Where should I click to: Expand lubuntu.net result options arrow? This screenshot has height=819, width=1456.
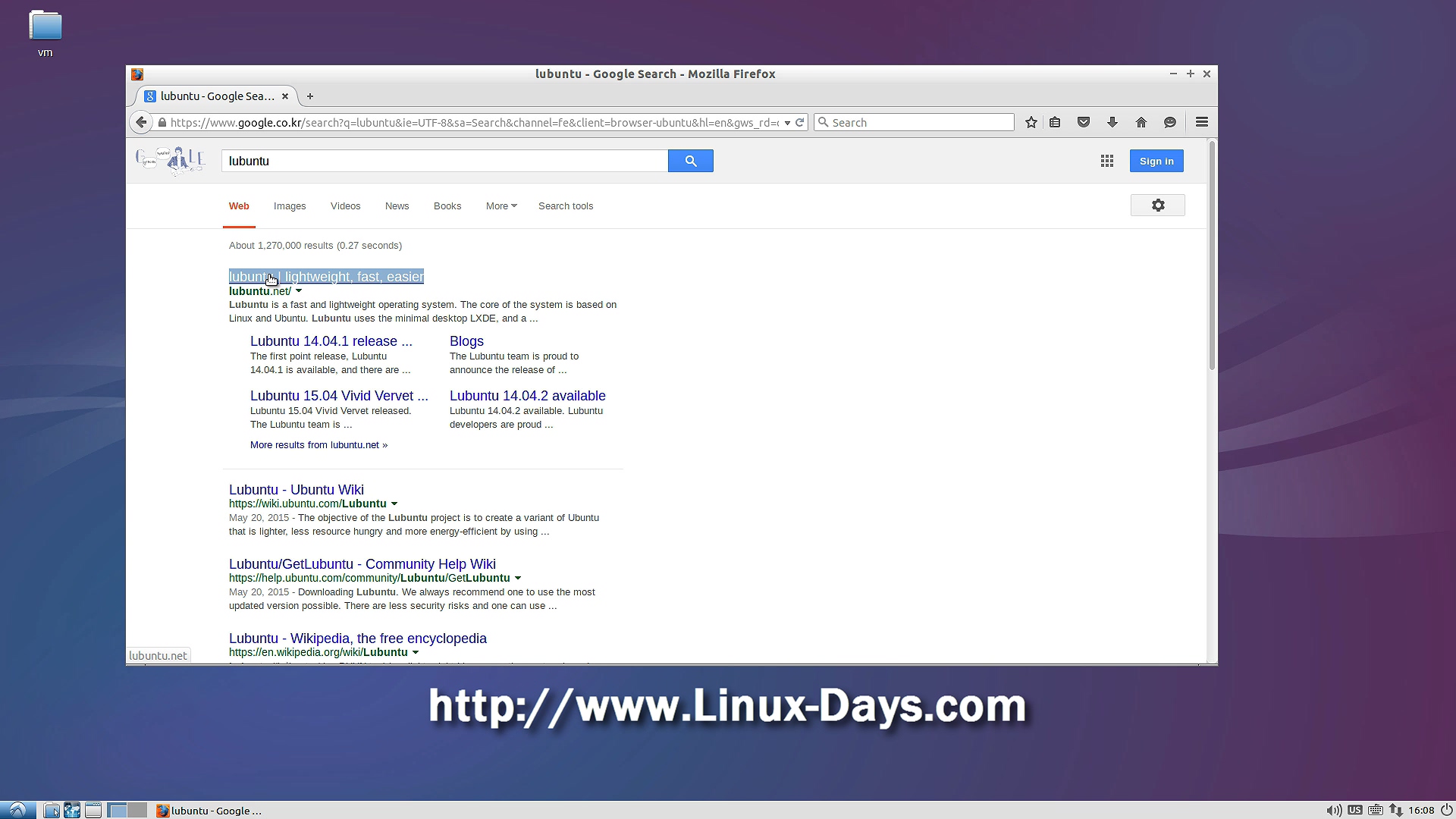click(x=299, y=291)
